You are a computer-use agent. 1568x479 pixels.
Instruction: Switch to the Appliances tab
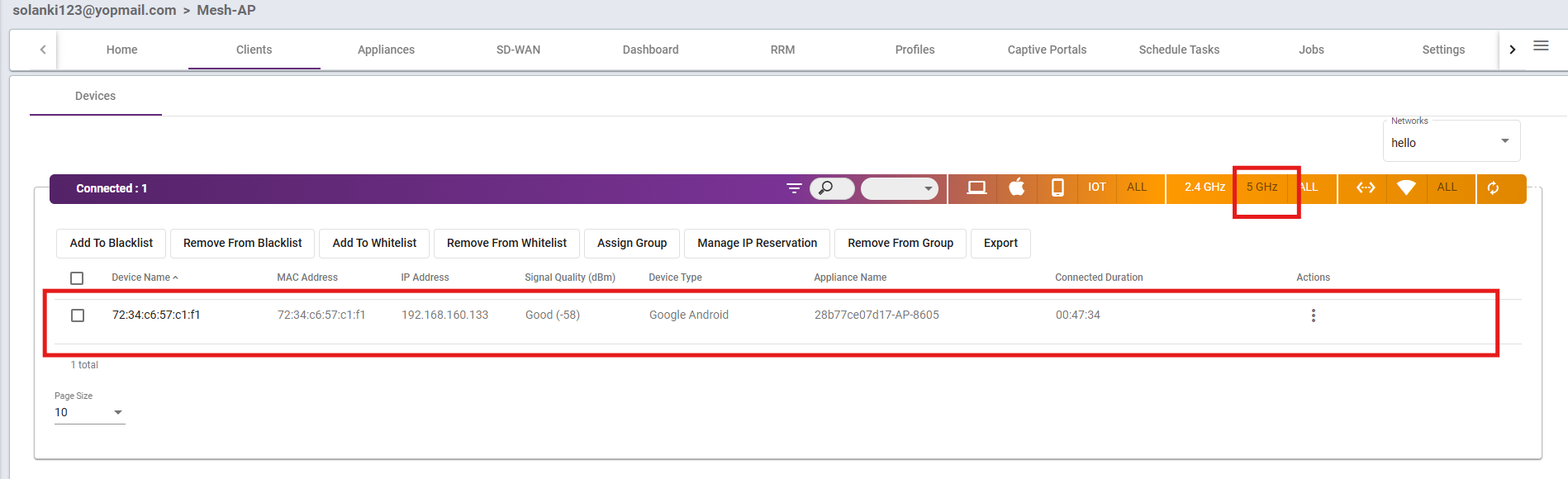coord(386,50)
